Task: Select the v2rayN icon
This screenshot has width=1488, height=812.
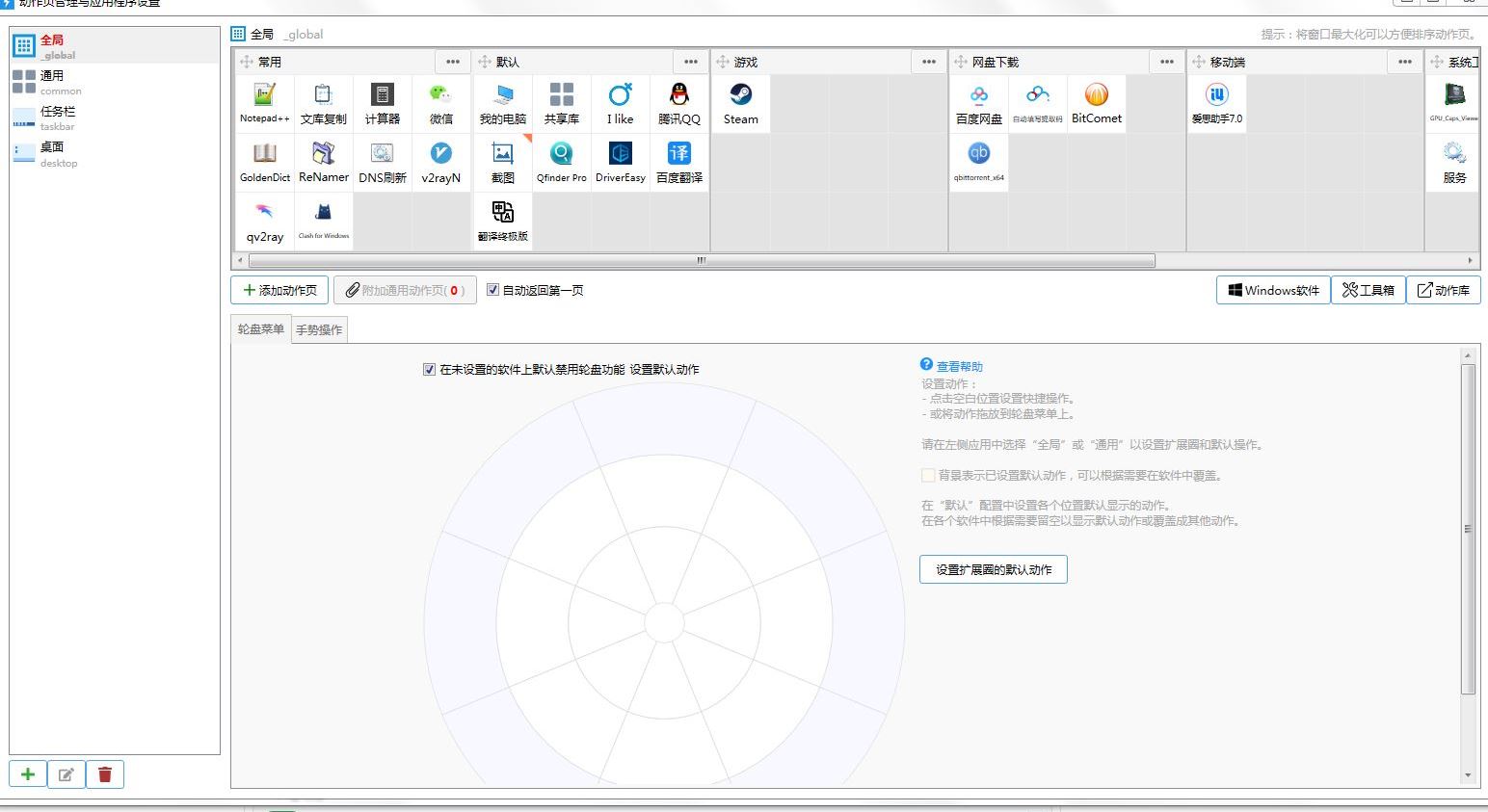Action: tap(441, 163)
